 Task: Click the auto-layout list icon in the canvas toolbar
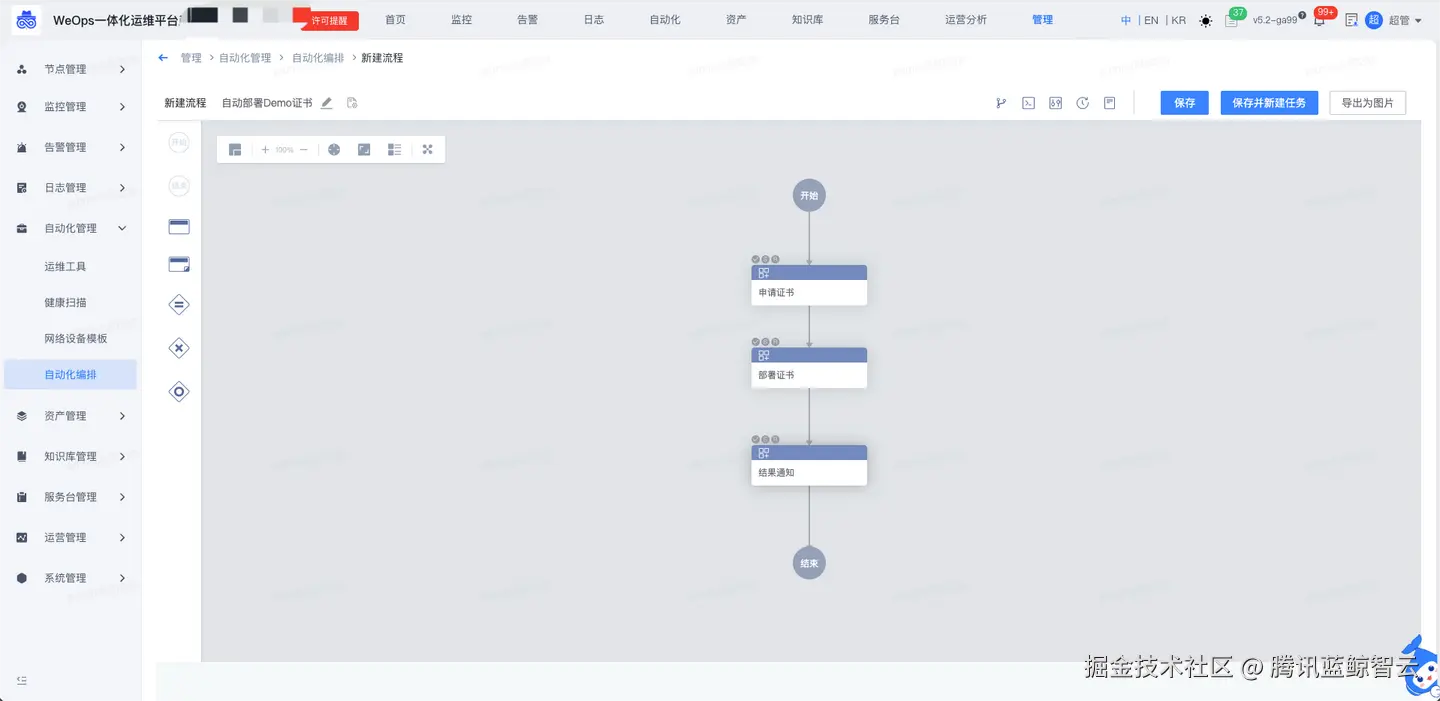395,150
